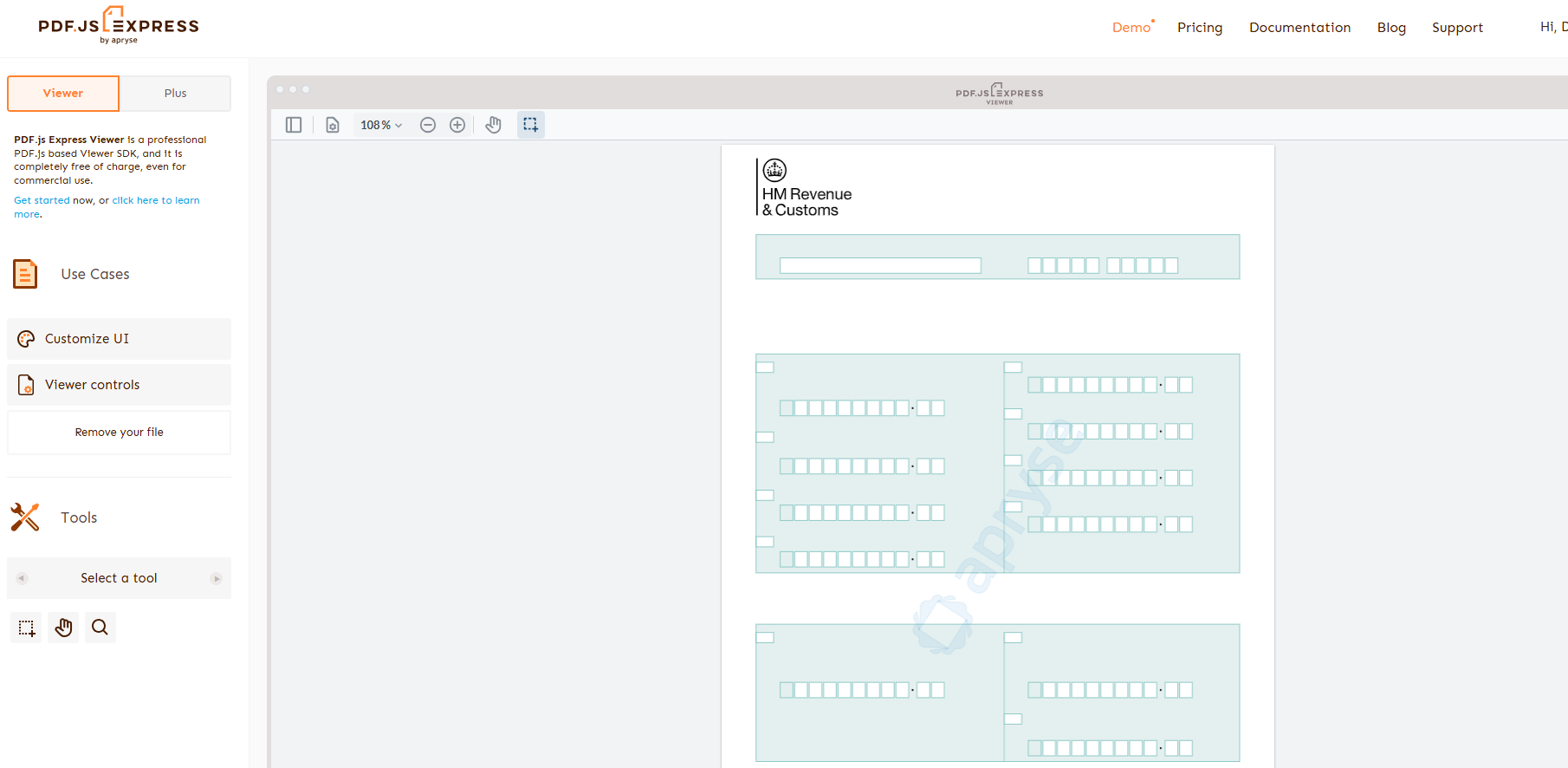The width and height of the screenshot is (1568, 768).
Task: Open the Demo menu item
Action: pos(1132,28)
